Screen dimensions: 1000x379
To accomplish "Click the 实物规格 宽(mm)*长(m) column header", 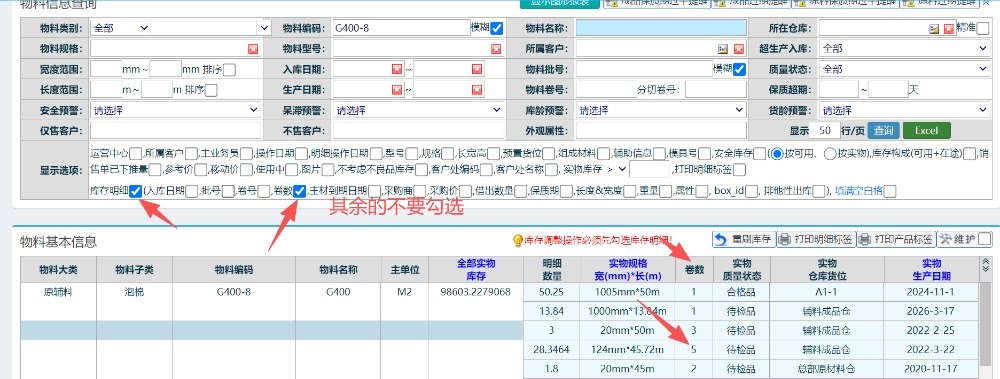I will 628,270.
